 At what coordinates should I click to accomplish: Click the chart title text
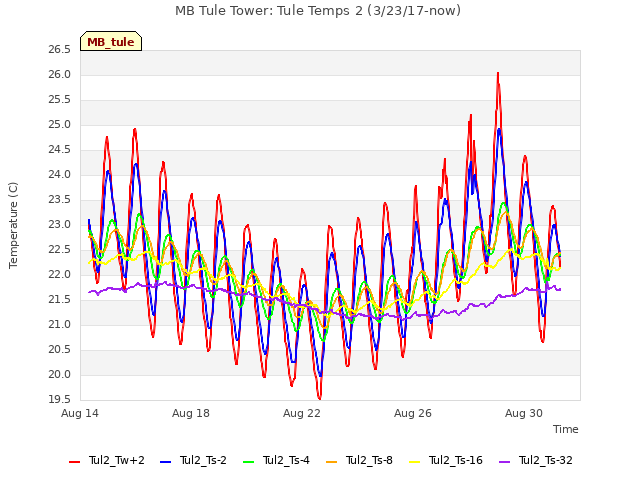pyautogui.click(x=318, y=11)
